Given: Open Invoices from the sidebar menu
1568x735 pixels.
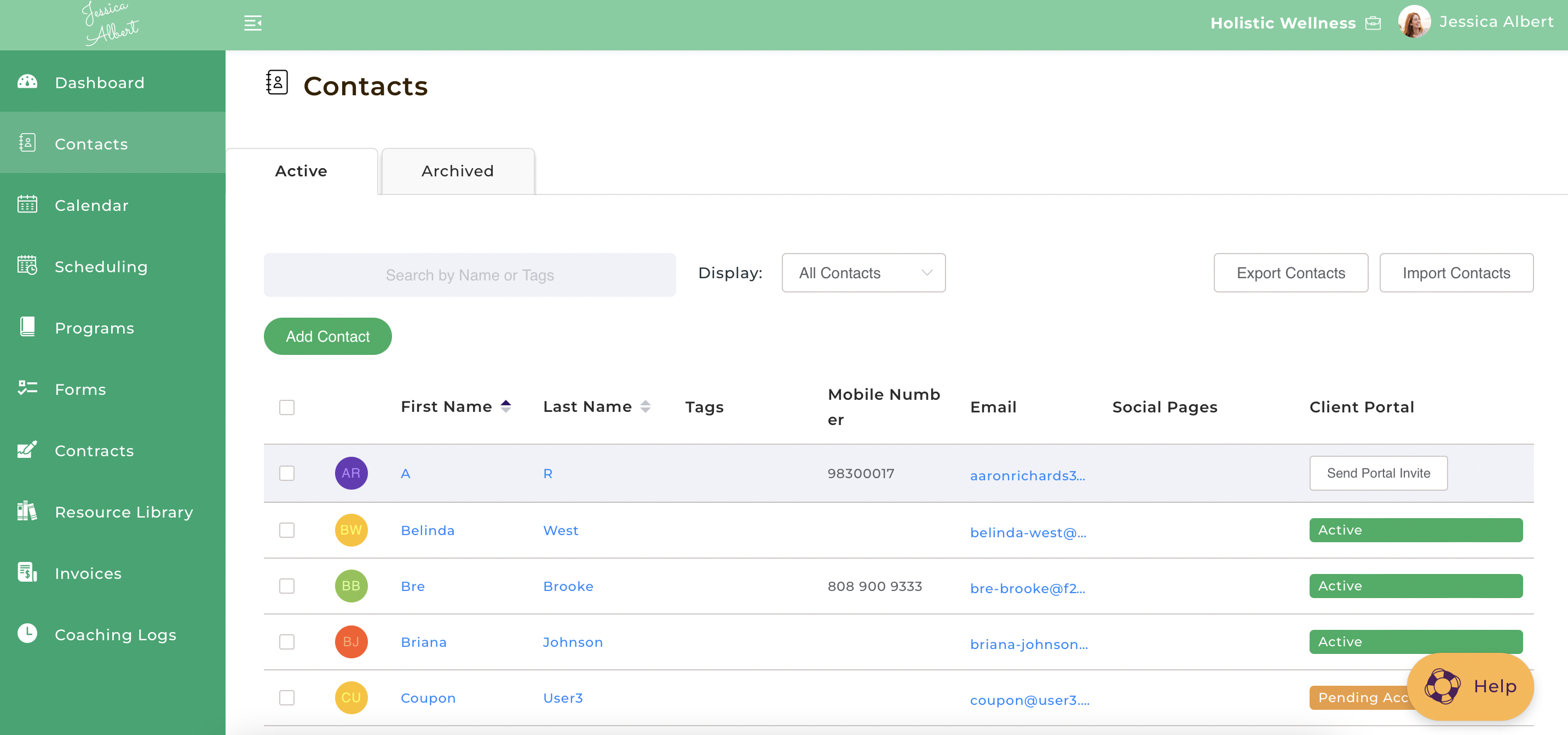Looking at the screenshot, I should pos(113,573).
